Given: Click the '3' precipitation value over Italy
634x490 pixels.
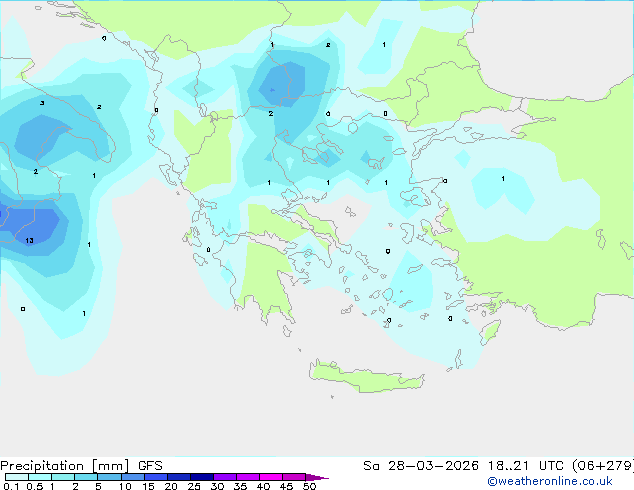Looking at the screenshot, I should click(x=42, y=103).
